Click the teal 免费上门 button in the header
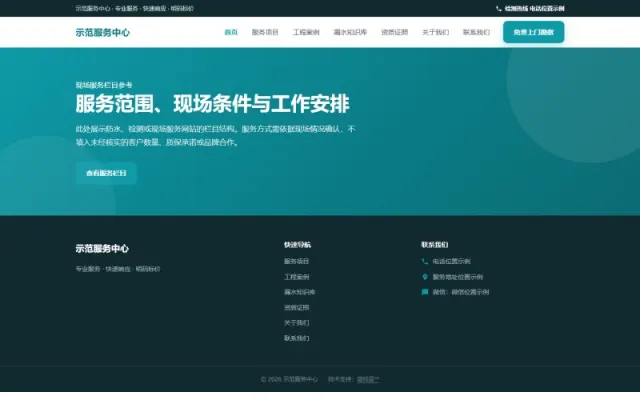 point(533,32)
